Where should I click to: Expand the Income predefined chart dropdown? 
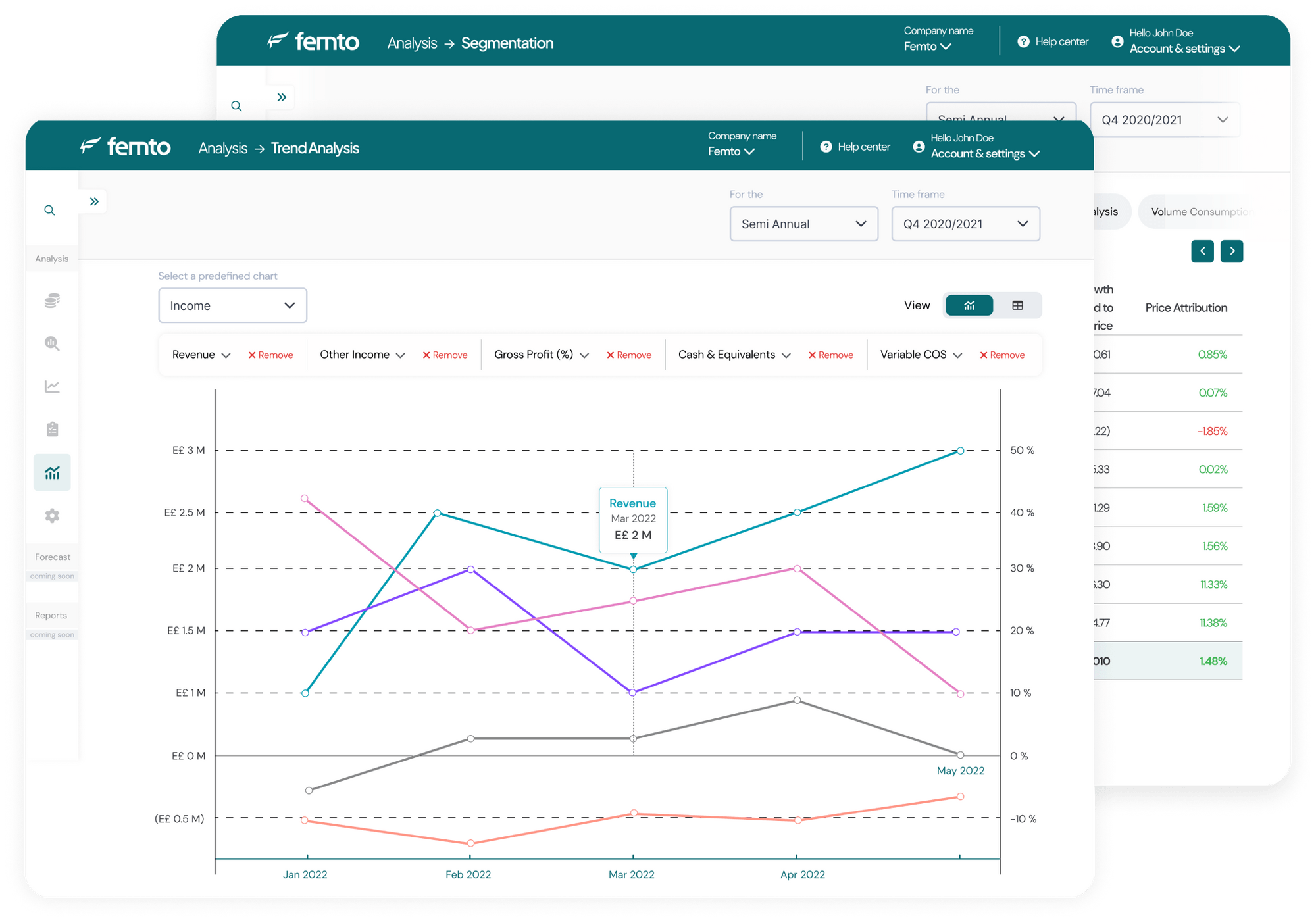coord(232,305)
